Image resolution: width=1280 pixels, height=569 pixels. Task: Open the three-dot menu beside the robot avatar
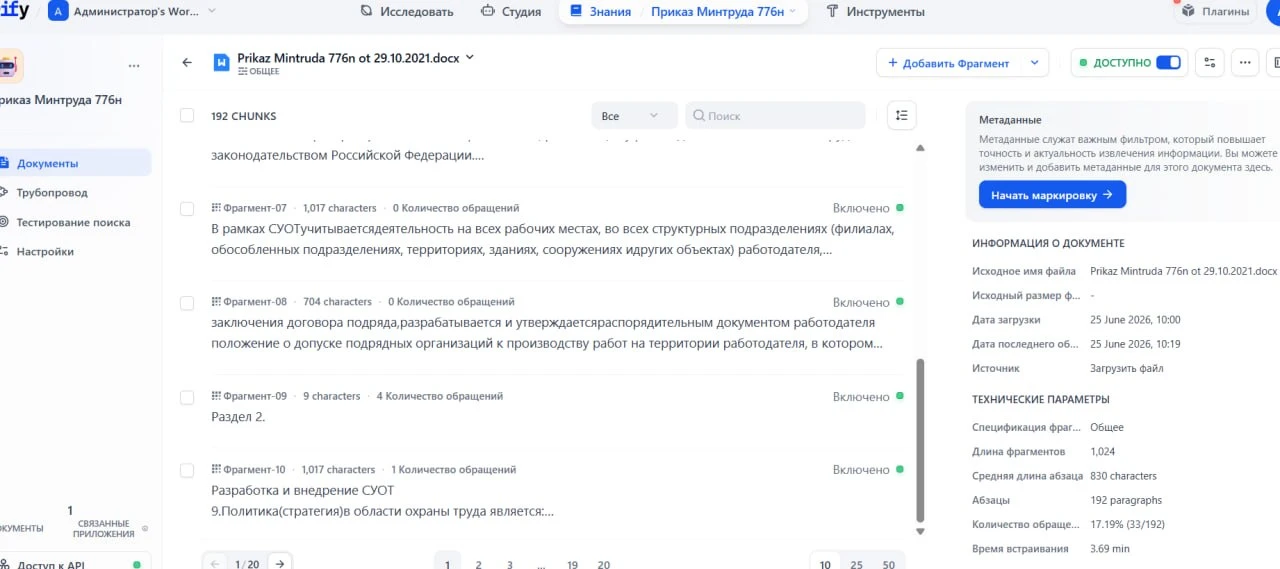[x=134, y=66]
